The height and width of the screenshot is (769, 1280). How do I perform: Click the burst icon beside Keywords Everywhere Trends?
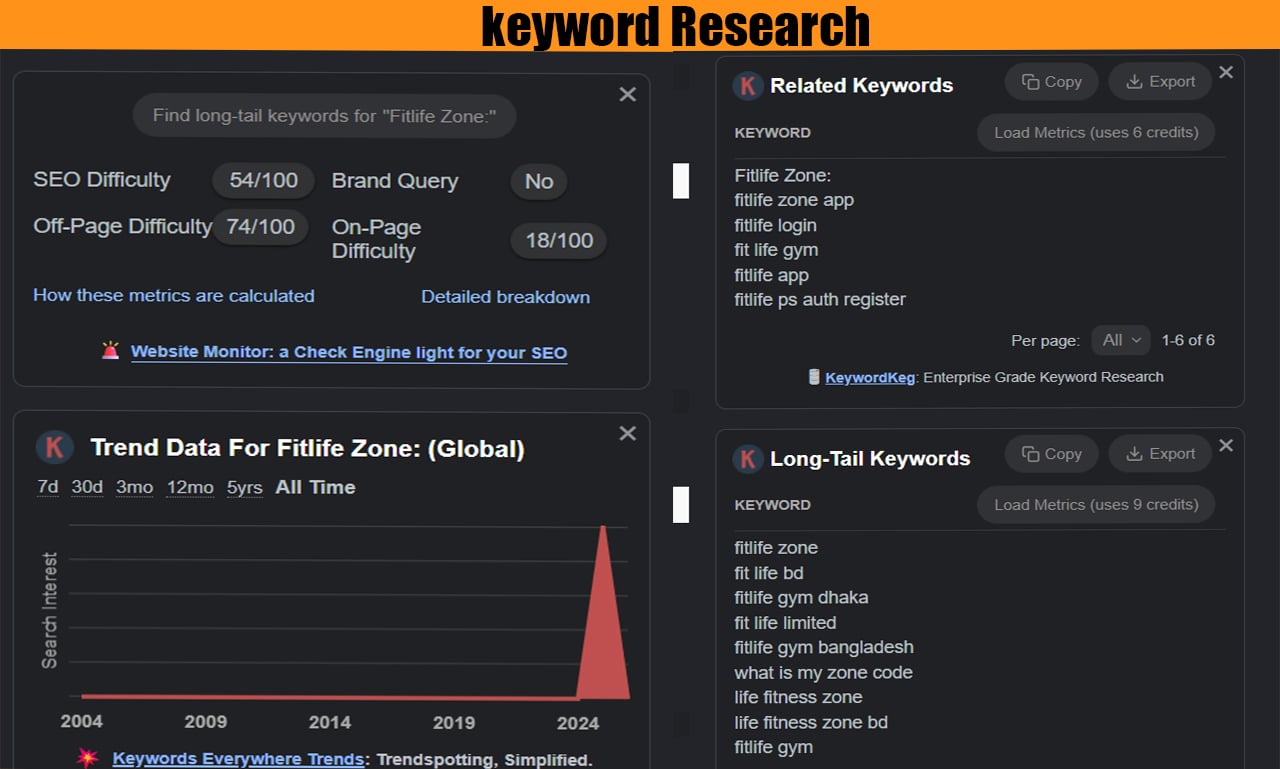click(88, 758)
